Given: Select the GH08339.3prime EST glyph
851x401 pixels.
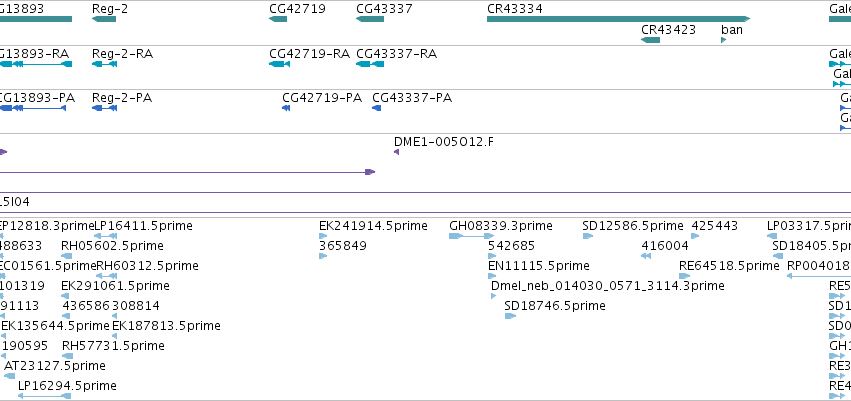Looking at the screenshot, I should 472,236.
